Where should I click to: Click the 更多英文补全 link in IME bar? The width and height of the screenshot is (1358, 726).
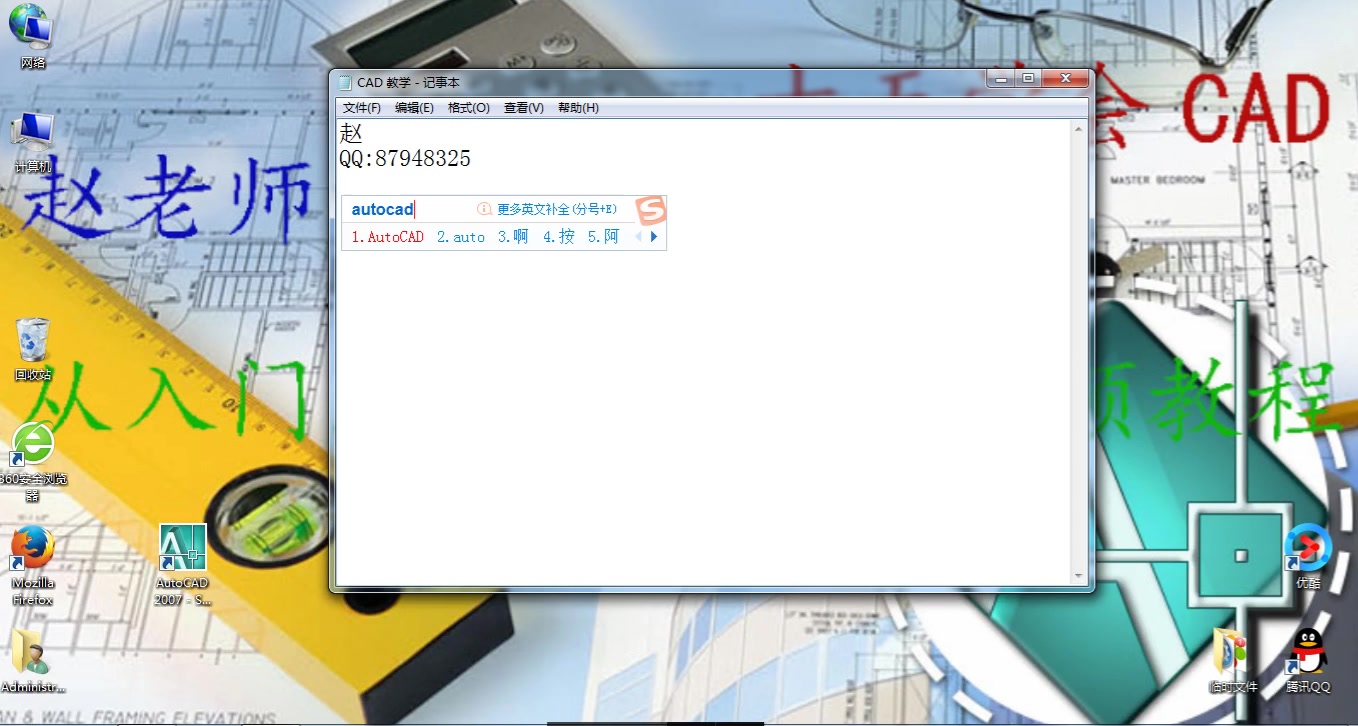pos(557,209)
